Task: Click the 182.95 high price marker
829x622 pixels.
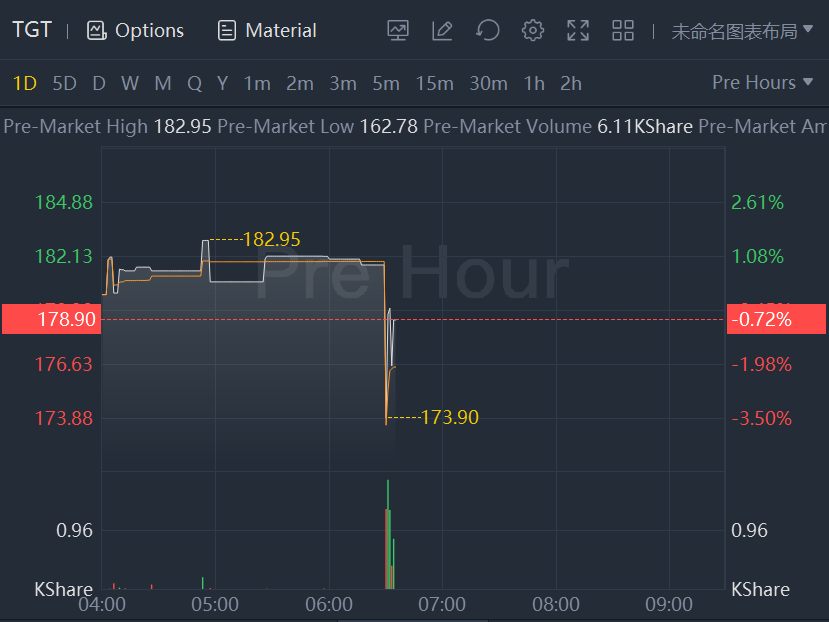Action: 271,240
